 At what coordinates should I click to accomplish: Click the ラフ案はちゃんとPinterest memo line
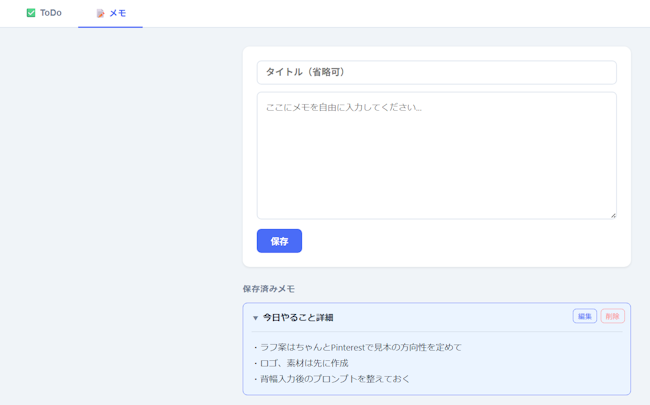click(357, 347)
